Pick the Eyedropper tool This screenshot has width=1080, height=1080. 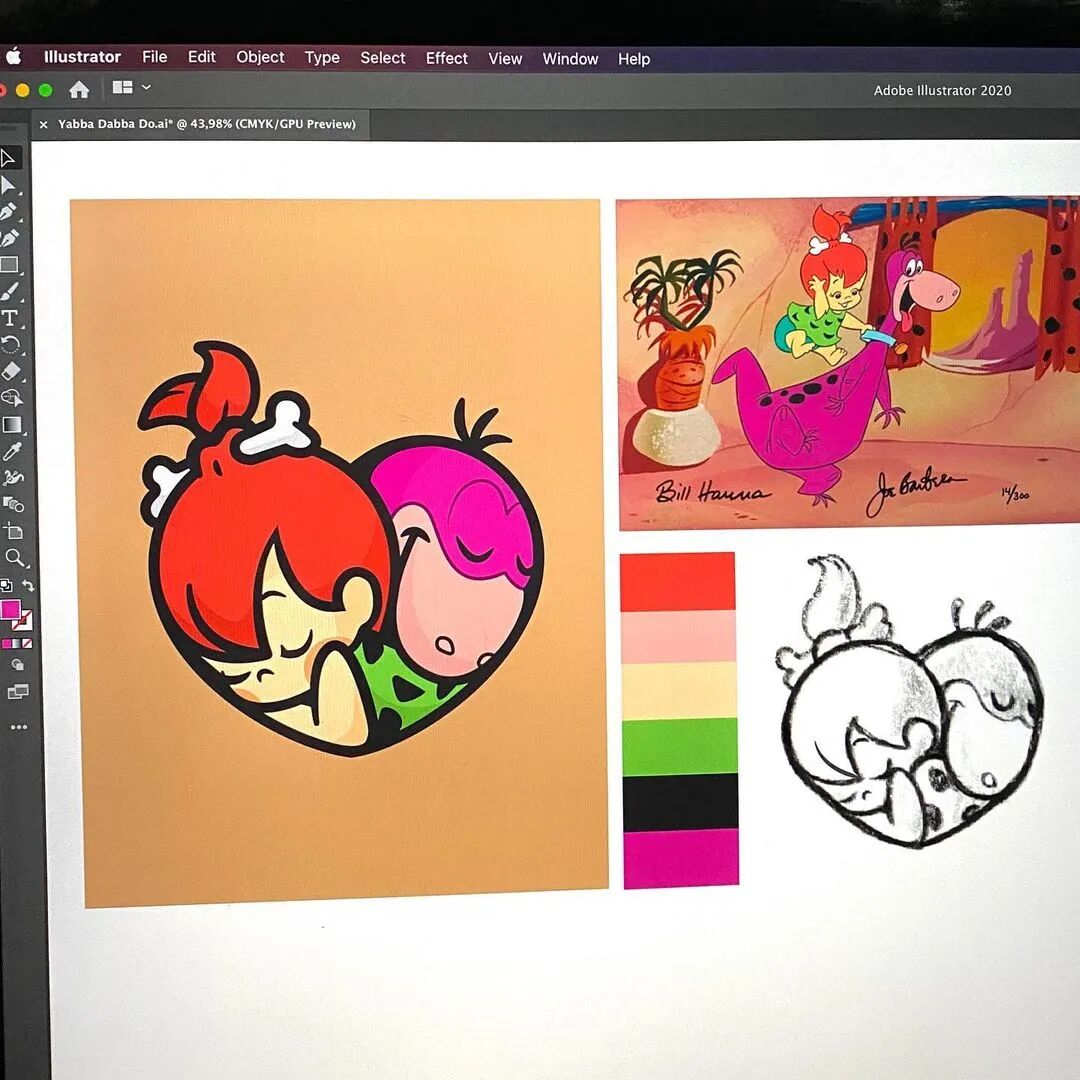[12, 451]
